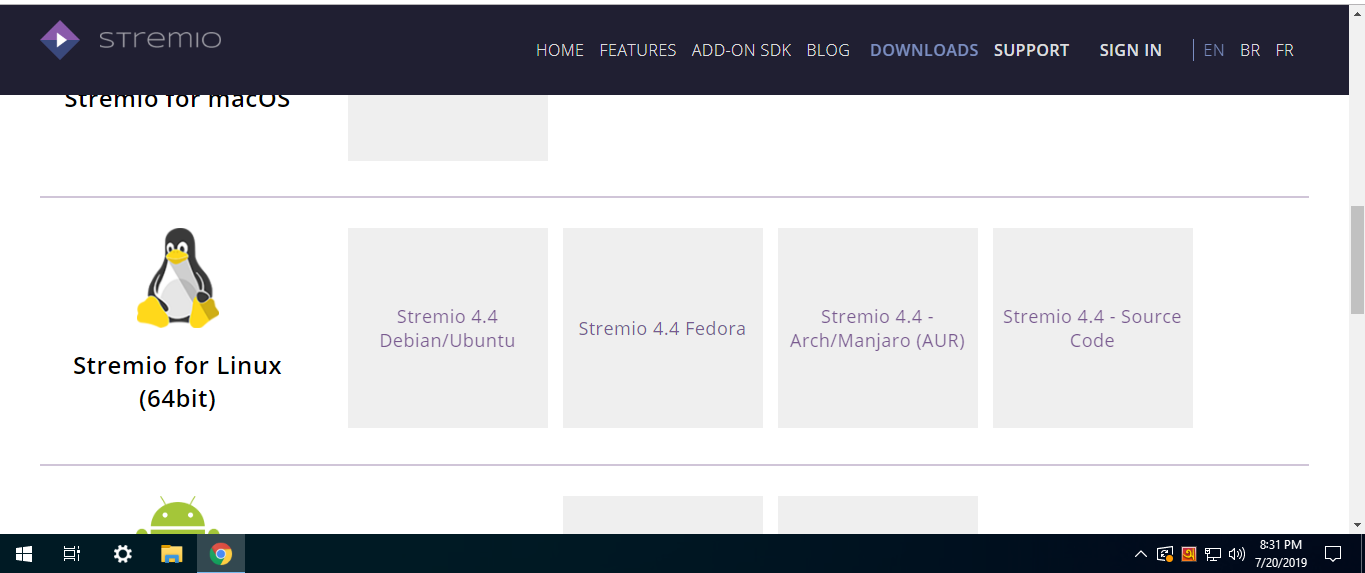The width and height of the screenshot is (1365, 573).
Task: Select the DOWNLOADS nav item
Action: (x=924, y=50)
